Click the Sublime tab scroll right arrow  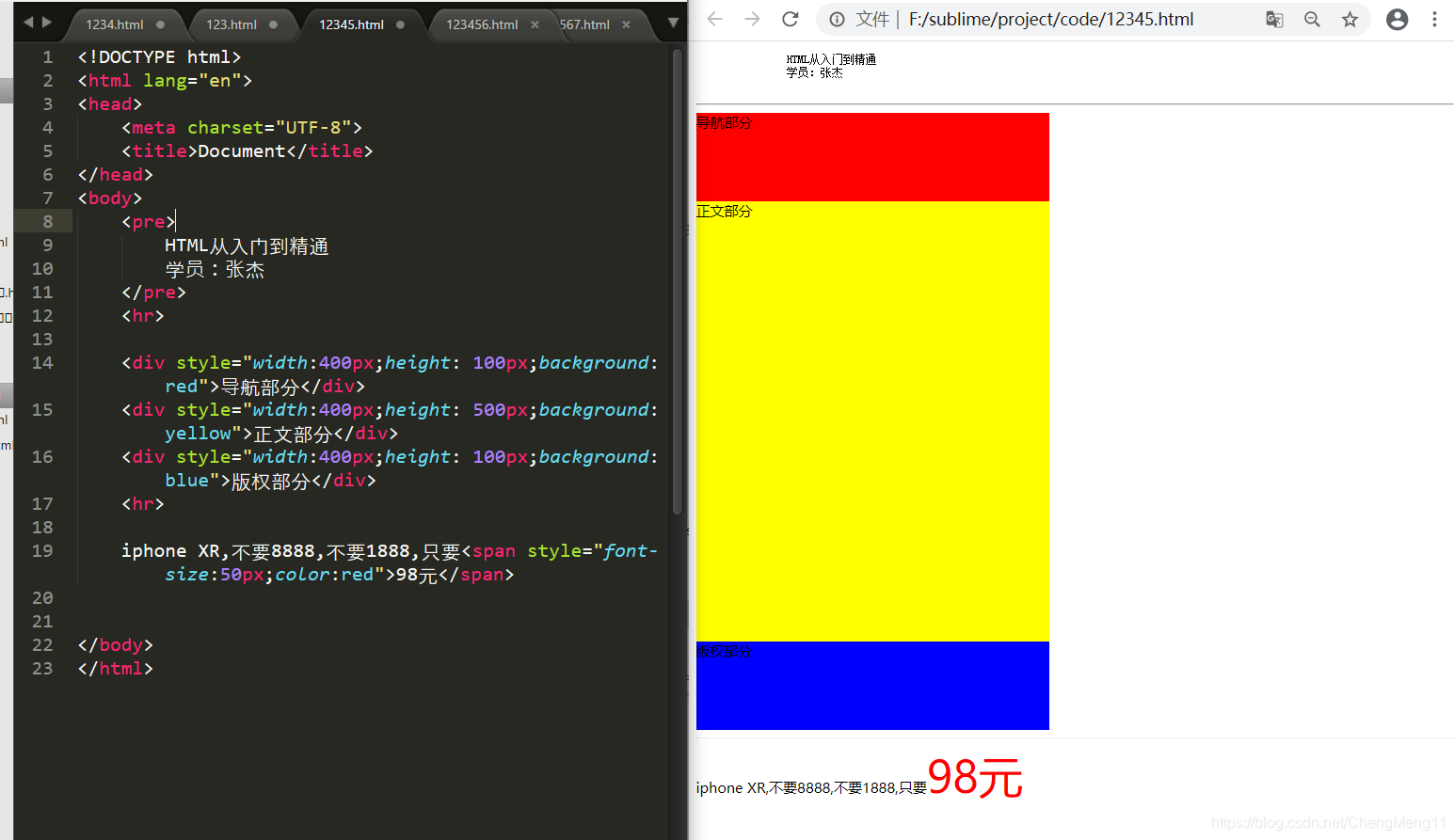coord(47,22)
